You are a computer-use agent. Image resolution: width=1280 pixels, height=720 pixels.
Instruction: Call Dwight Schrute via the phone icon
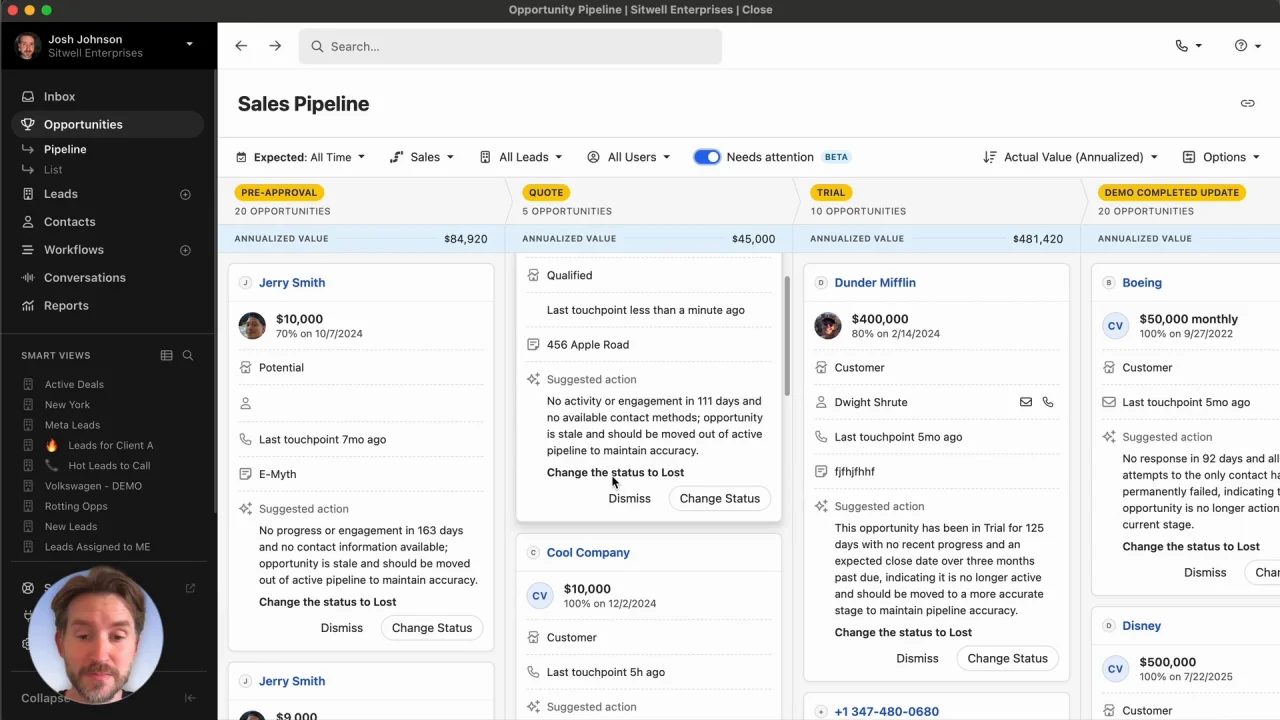[1048, 402]
